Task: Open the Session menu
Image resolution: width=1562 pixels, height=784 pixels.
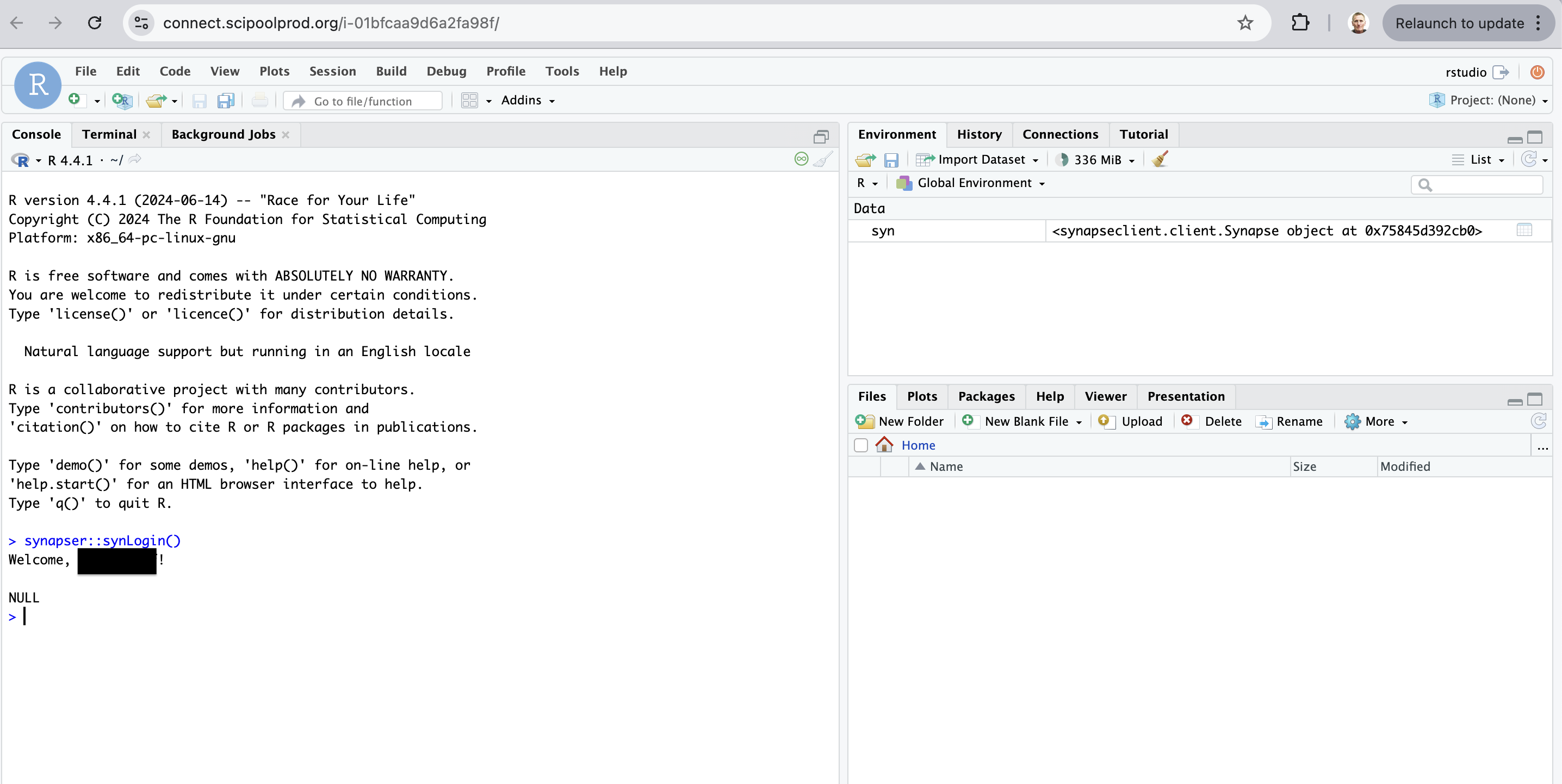Action: 332,72
